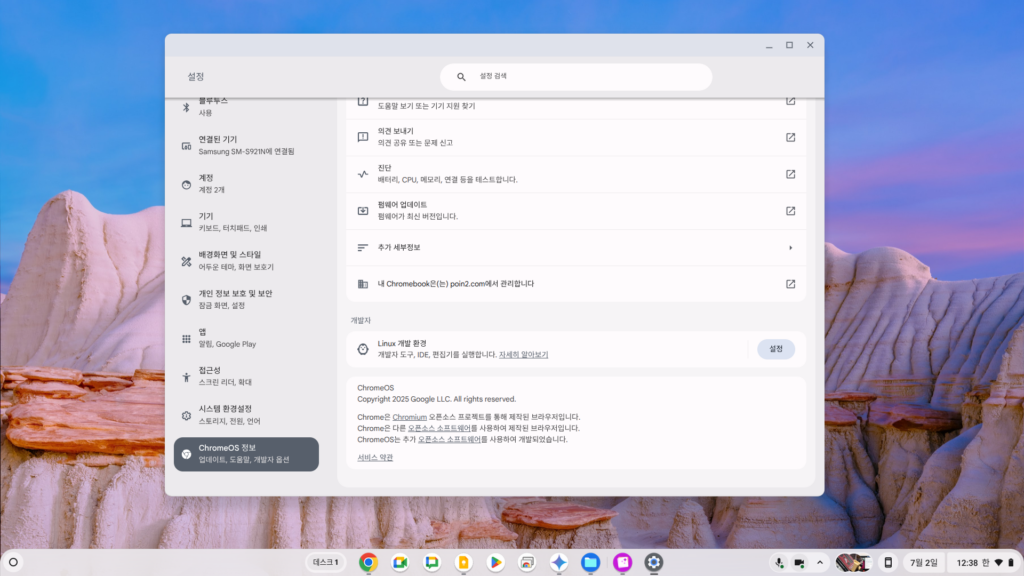This screenshot has width=1024, height=576.
Task: Click the 진단 row title
Action: (384, 168)
